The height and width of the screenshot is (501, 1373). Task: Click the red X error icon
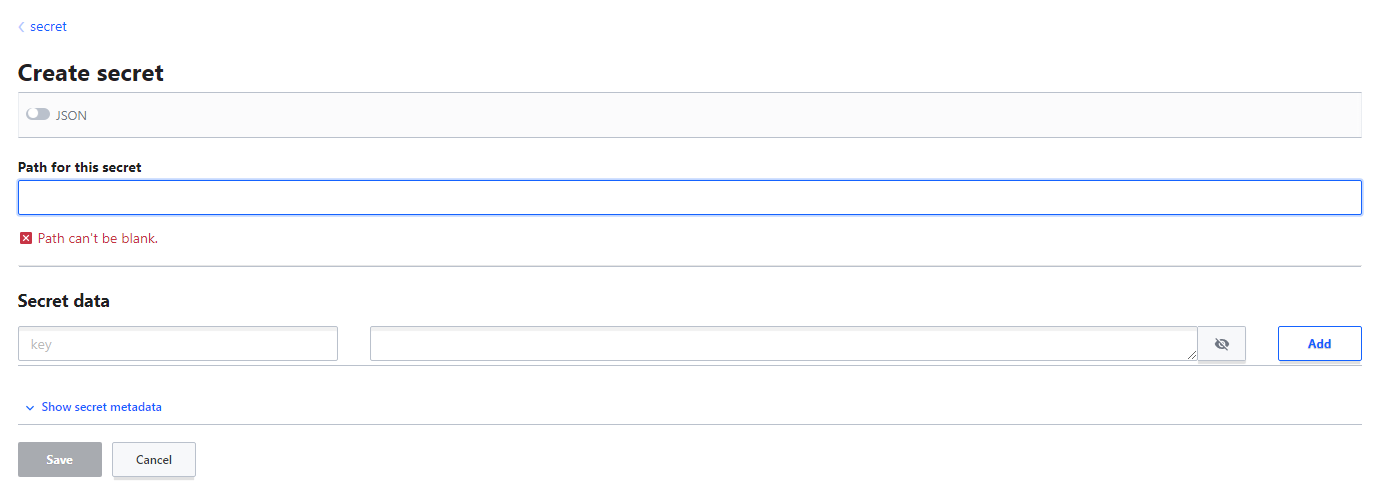point(26,238)
